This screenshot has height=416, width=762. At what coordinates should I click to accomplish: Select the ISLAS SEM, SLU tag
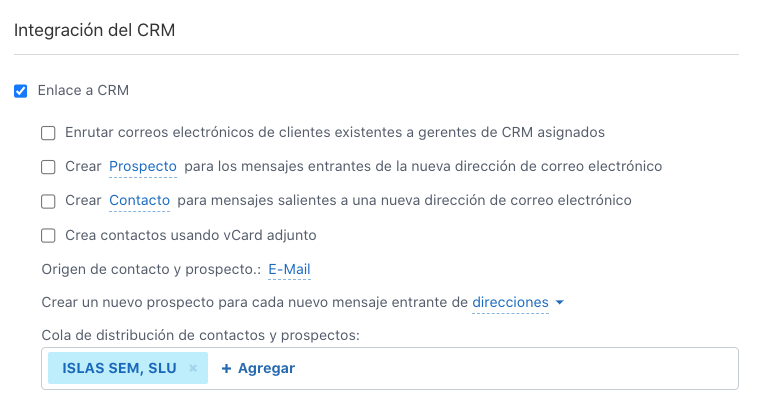(119, 368)
